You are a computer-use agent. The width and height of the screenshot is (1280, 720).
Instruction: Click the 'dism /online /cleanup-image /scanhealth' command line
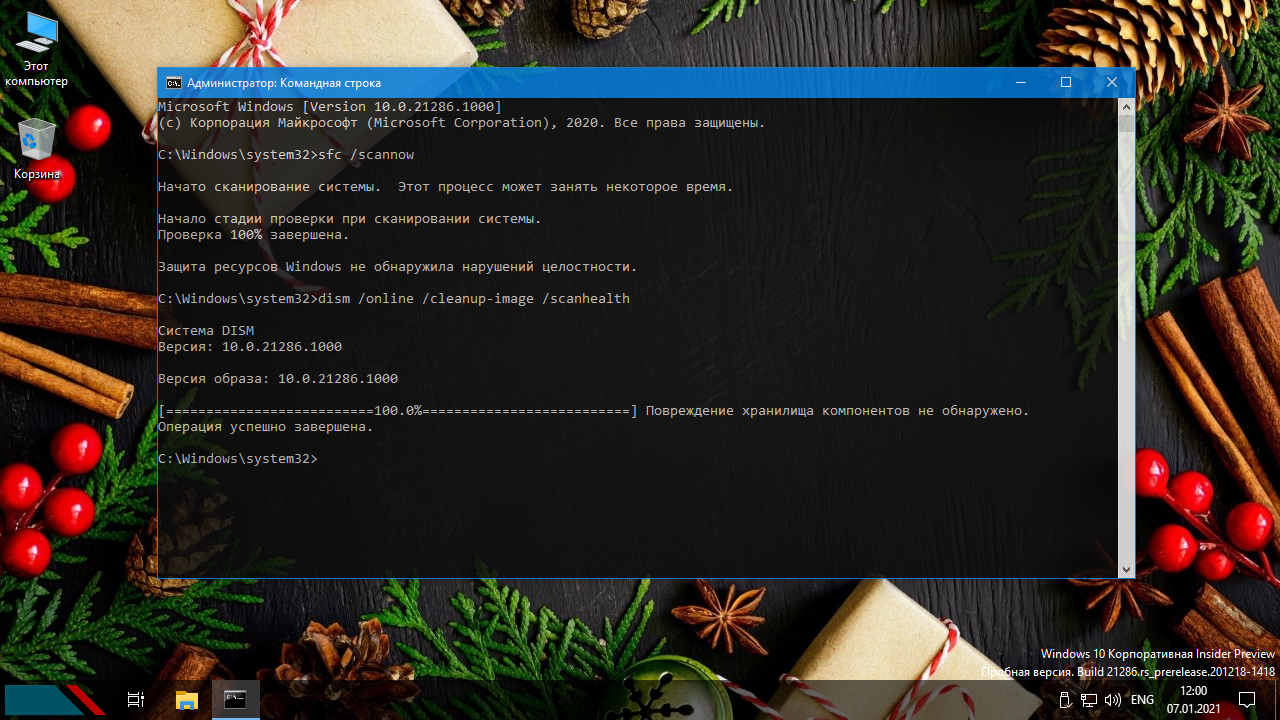[x=394, y=299]
